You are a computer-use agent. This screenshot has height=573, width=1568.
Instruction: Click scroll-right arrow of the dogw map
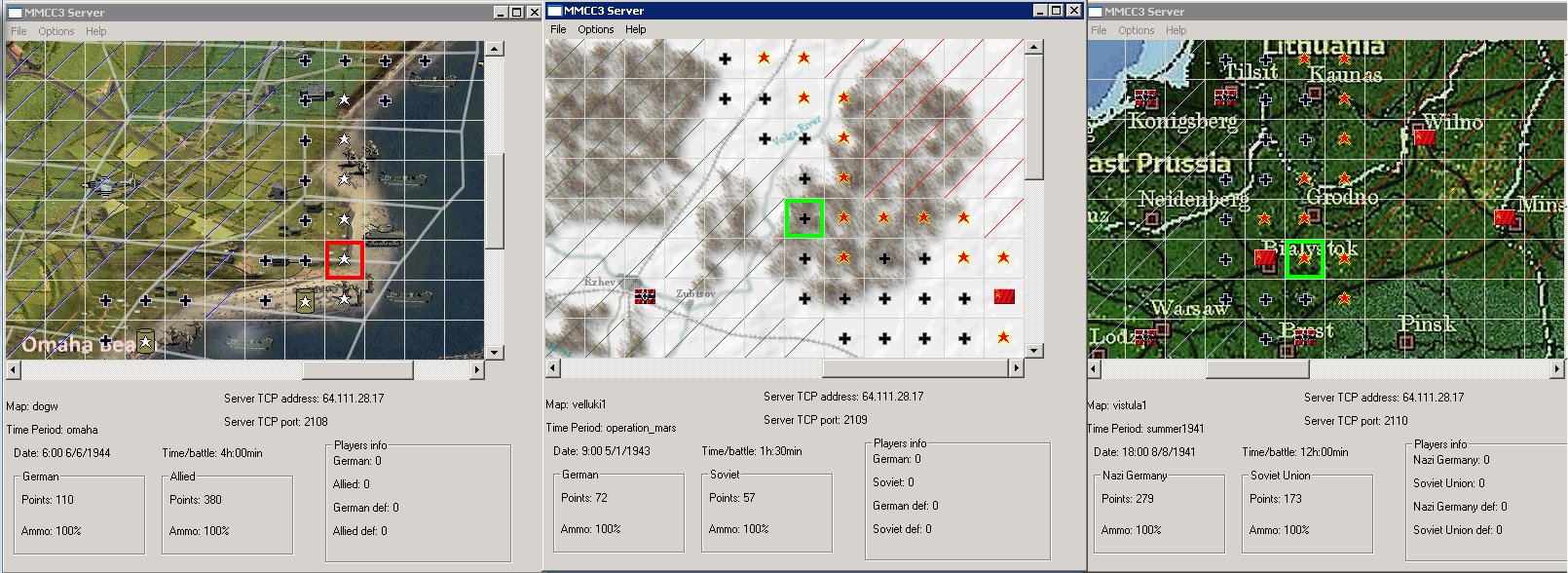(477, 370)
